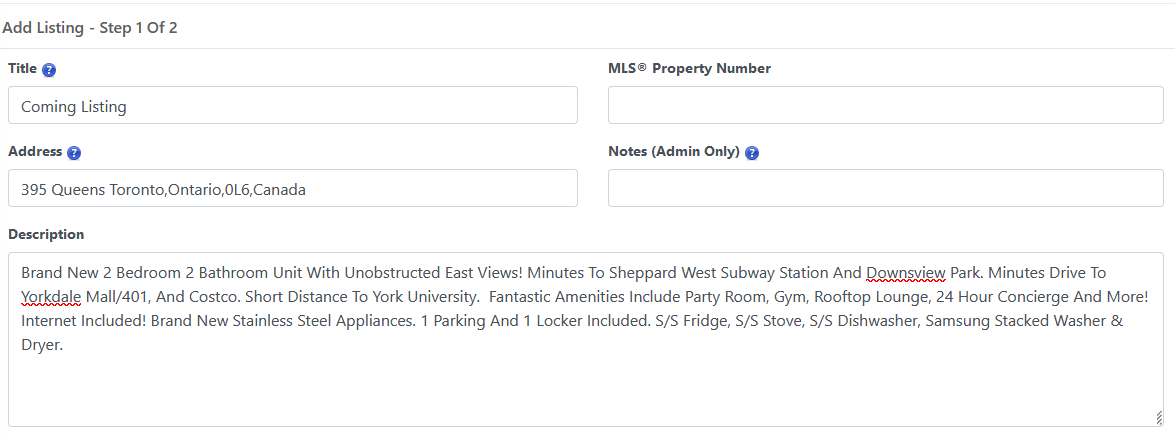Grab the Description box resize handle
Image resolution: width=1175 pixels, height=438 pixels.
[1158, 418]
